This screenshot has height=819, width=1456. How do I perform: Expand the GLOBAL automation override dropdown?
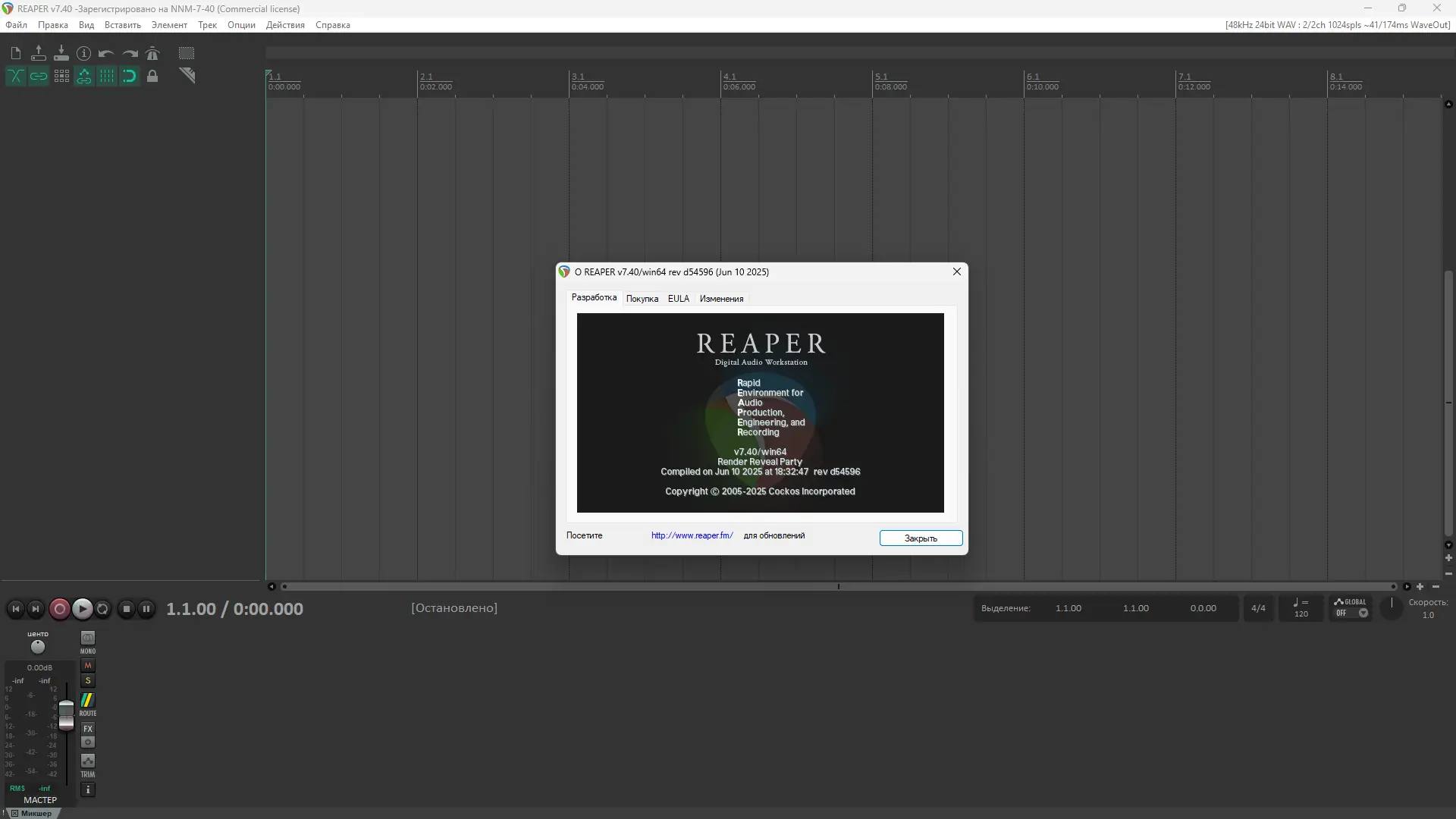point(1363,613)
